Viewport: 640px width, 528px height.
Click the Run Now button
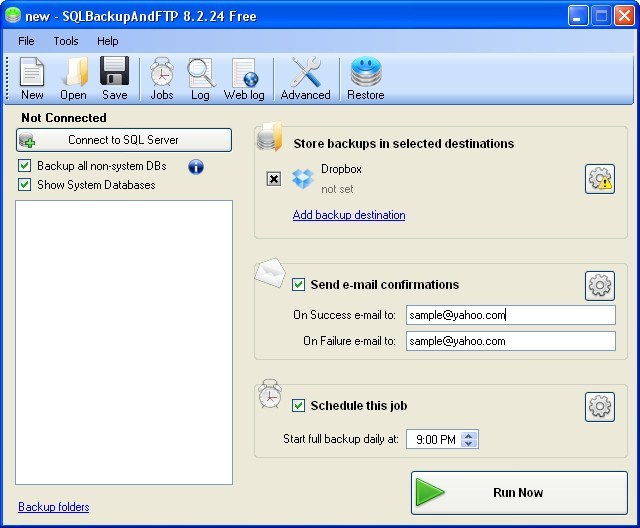519,493
